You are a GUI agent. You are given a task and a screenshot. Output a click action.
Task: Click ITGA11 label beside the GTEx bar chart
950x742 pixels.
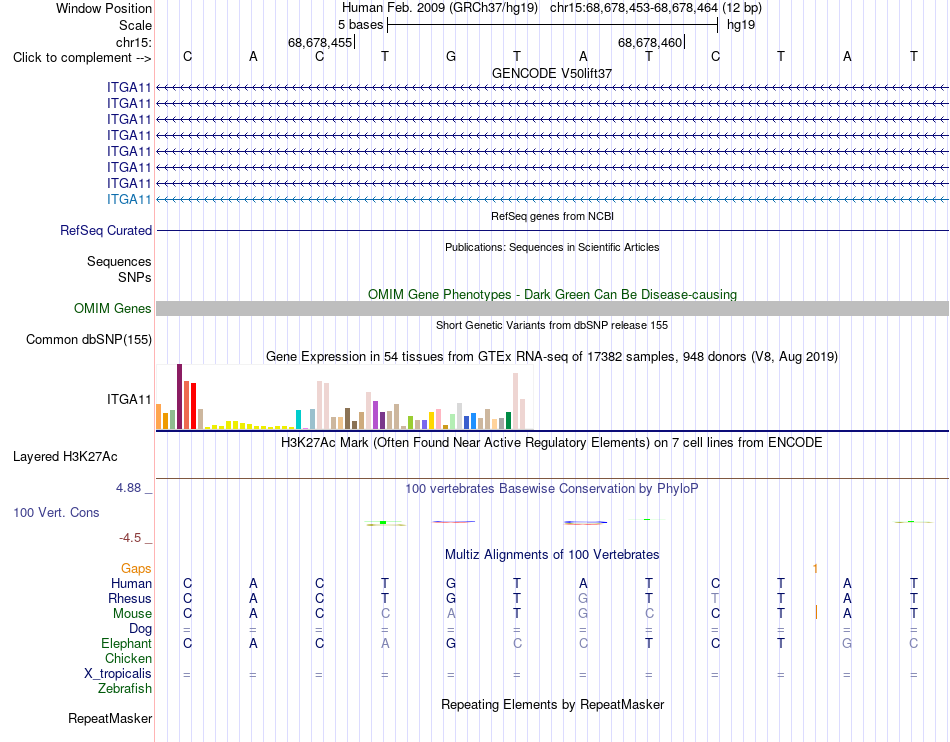point(129,399)
